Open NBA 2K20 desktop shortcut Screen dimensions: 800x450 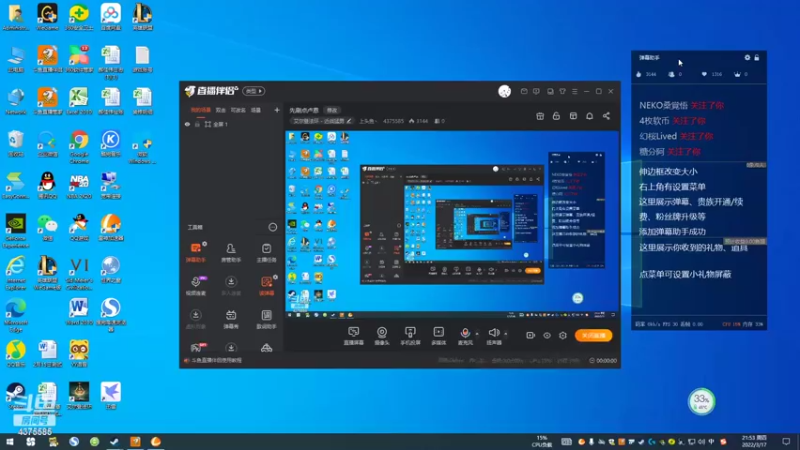(79, 186)
